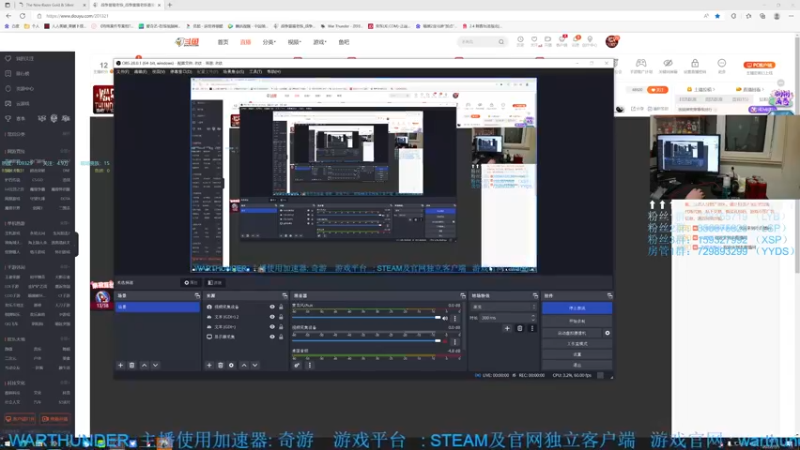Open OBS 视图(V) menu
The width and height of the screenshot is (800, 450).
(159, 72)
